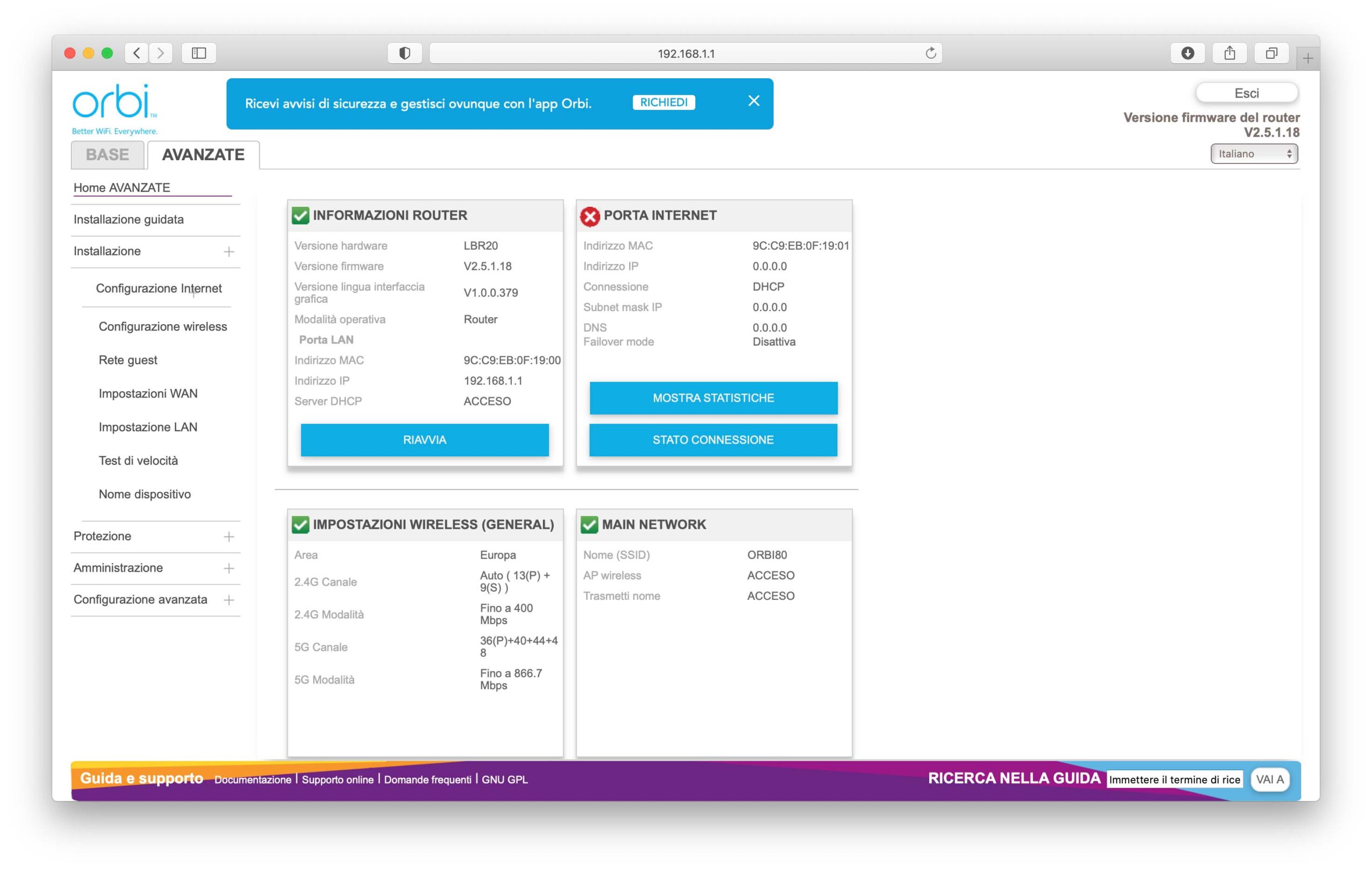Click the Safari back arrow icon
This screenshot has height=870, width=1372.
136,53
